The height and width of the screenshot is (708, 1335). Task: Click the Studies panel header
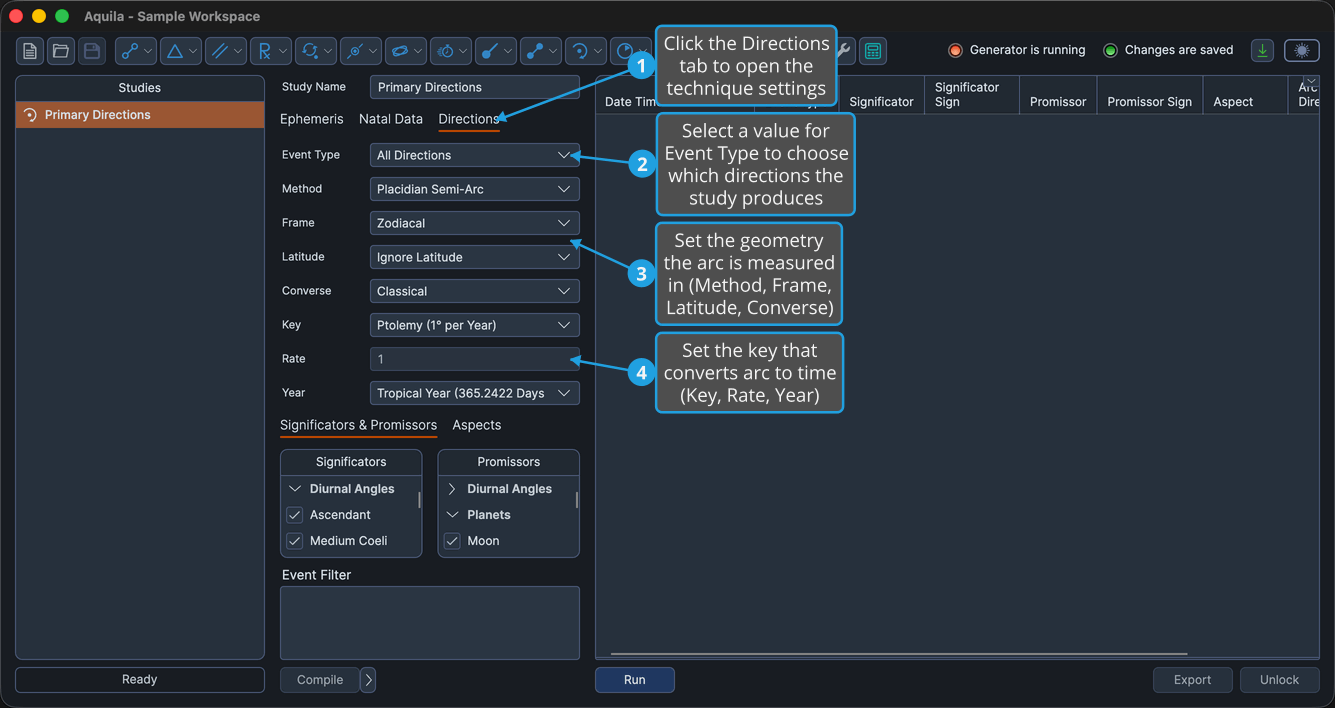[140, 88]
